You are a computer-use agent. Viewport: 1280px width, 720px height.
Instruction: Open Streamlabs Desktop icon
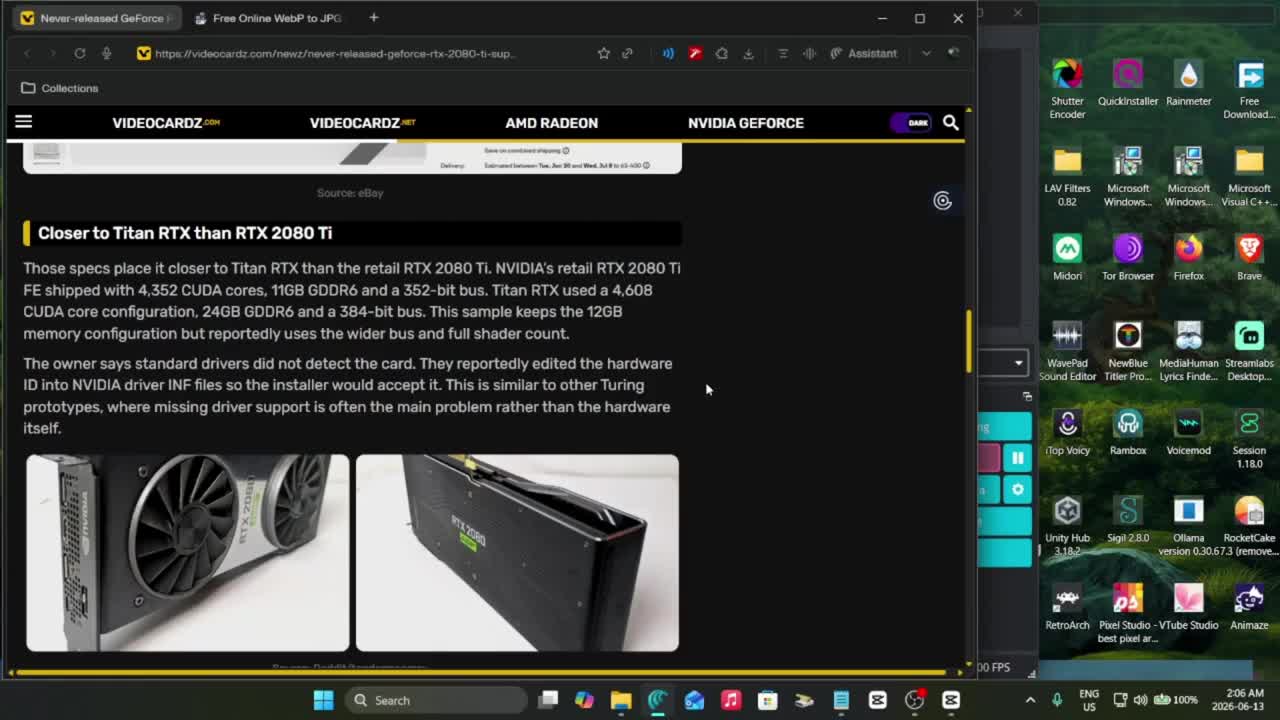pos(1249,352)
